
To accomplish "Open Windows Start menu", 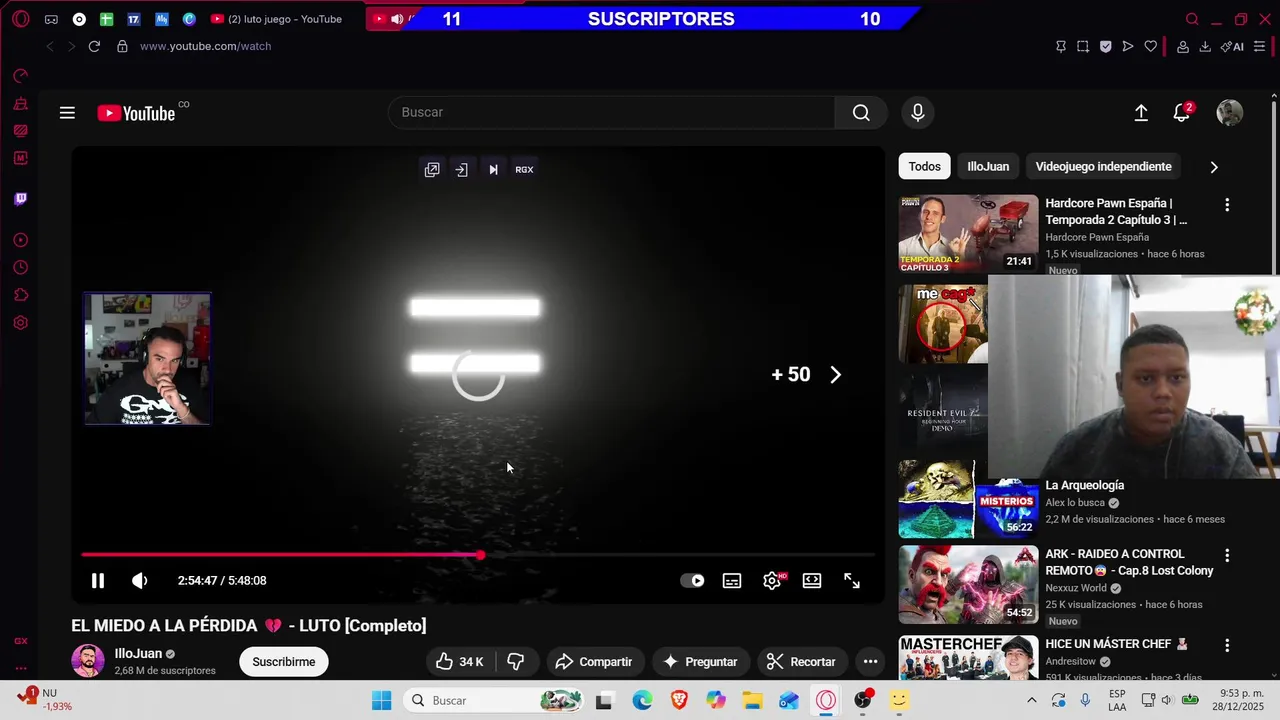I will pyautogui.click(x=381, y=701).
